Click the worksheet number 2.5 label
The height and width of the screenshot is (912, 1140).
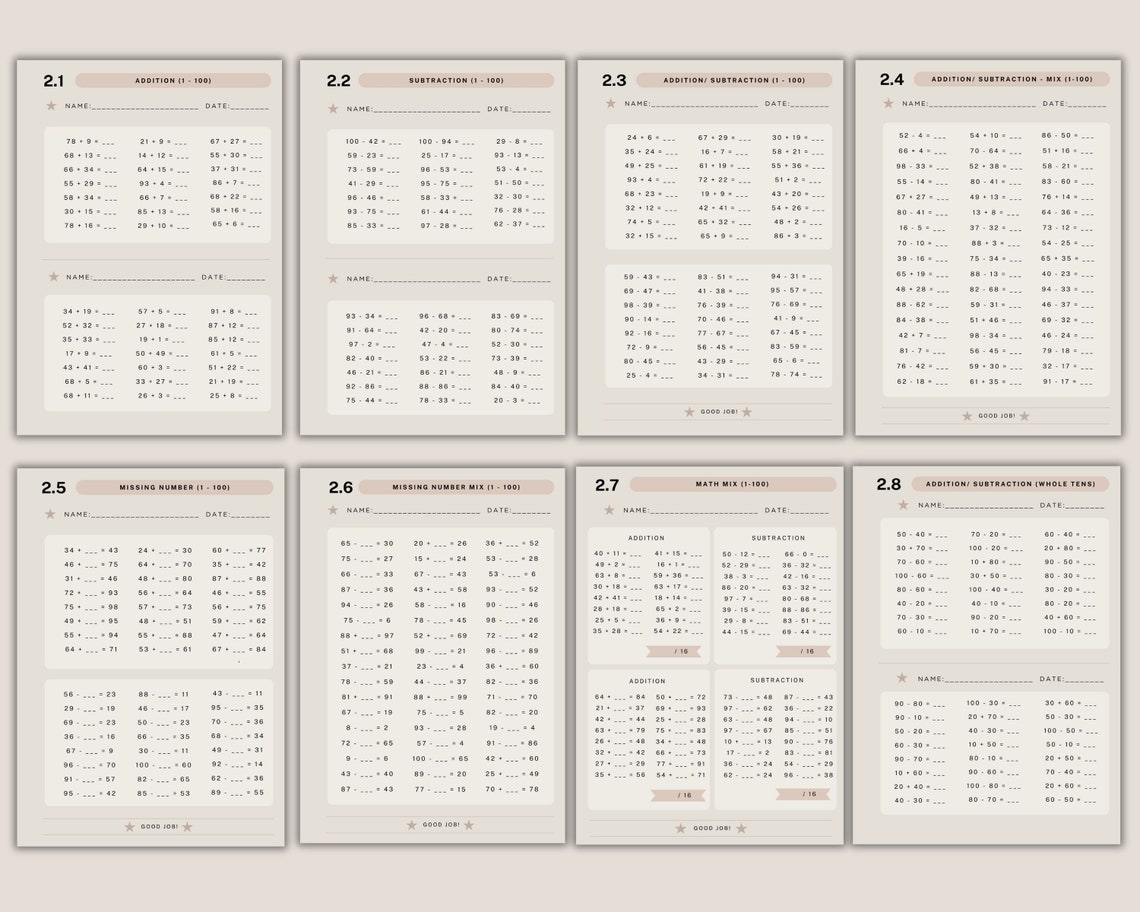click(55, 486)
